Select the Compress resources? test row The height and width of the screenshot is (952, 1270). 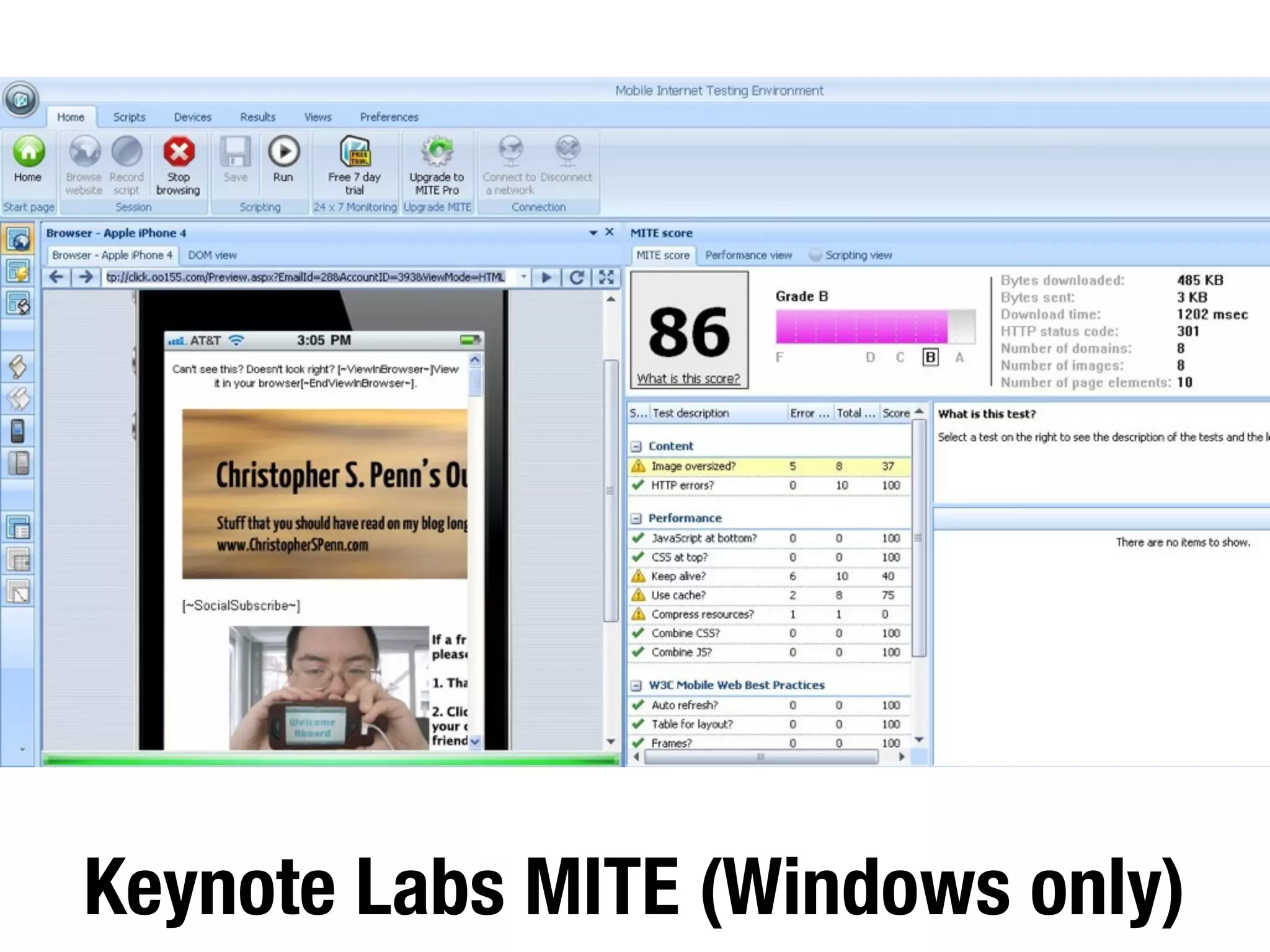(770, 614)
